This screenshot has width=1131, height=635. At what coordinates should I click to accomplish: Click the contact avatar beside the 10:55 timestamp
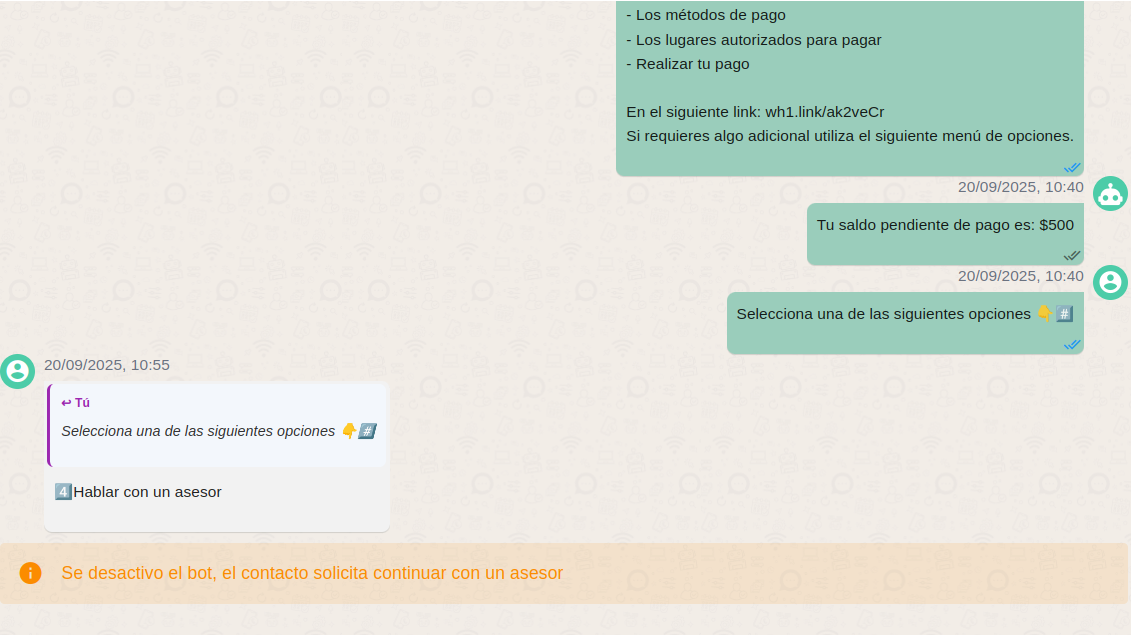17,371
